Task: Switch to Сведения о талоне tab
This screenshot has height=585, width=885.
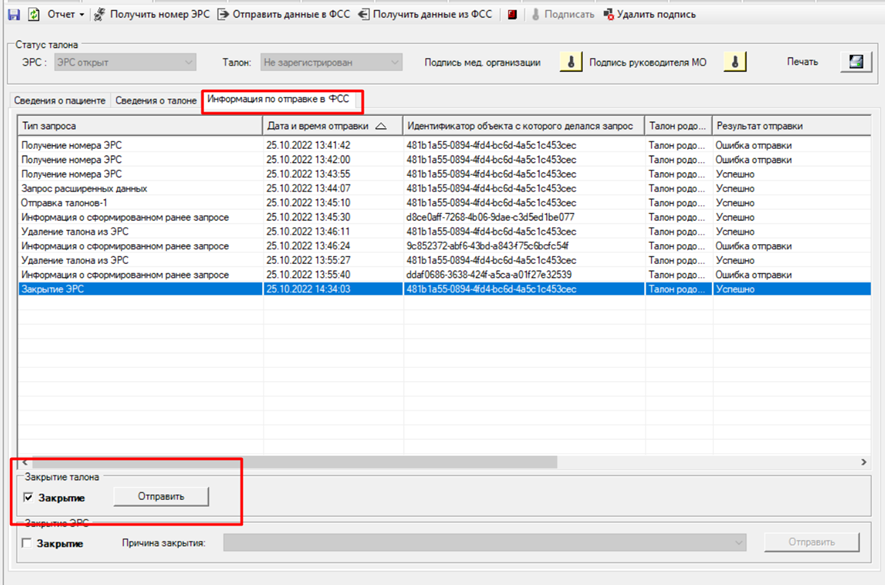Action: (156, 101)
